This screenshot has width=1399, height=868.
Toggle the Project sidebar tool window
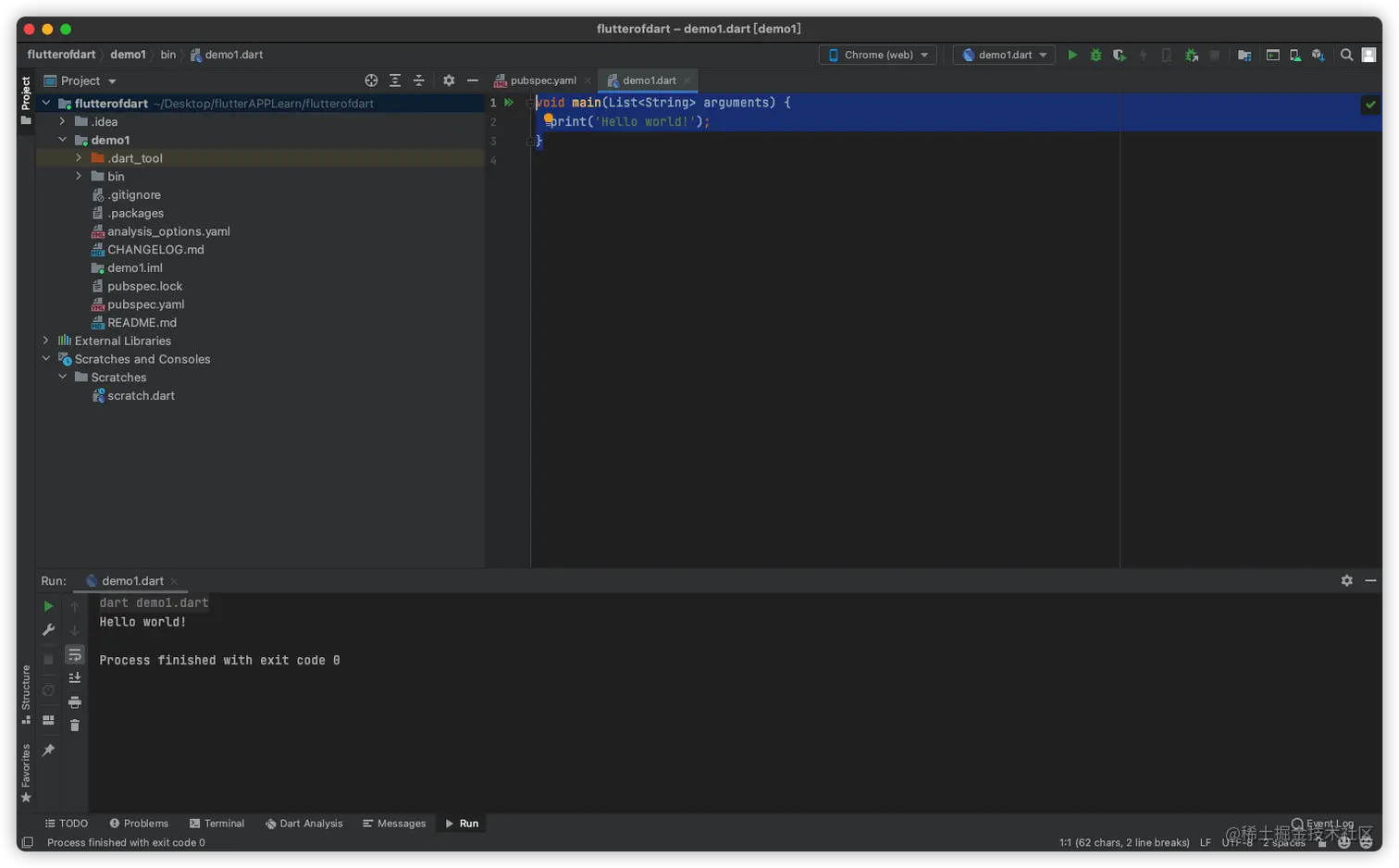[26, 101]
